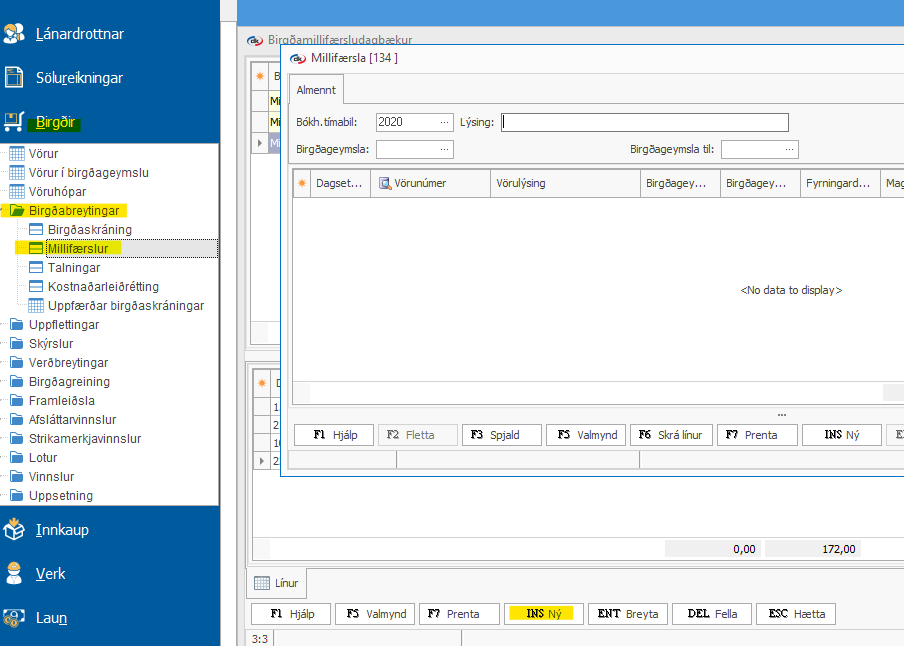The image size is (904, 646).
Task: Click the Birgðir shopping cart icon
Action: [14, 122]
